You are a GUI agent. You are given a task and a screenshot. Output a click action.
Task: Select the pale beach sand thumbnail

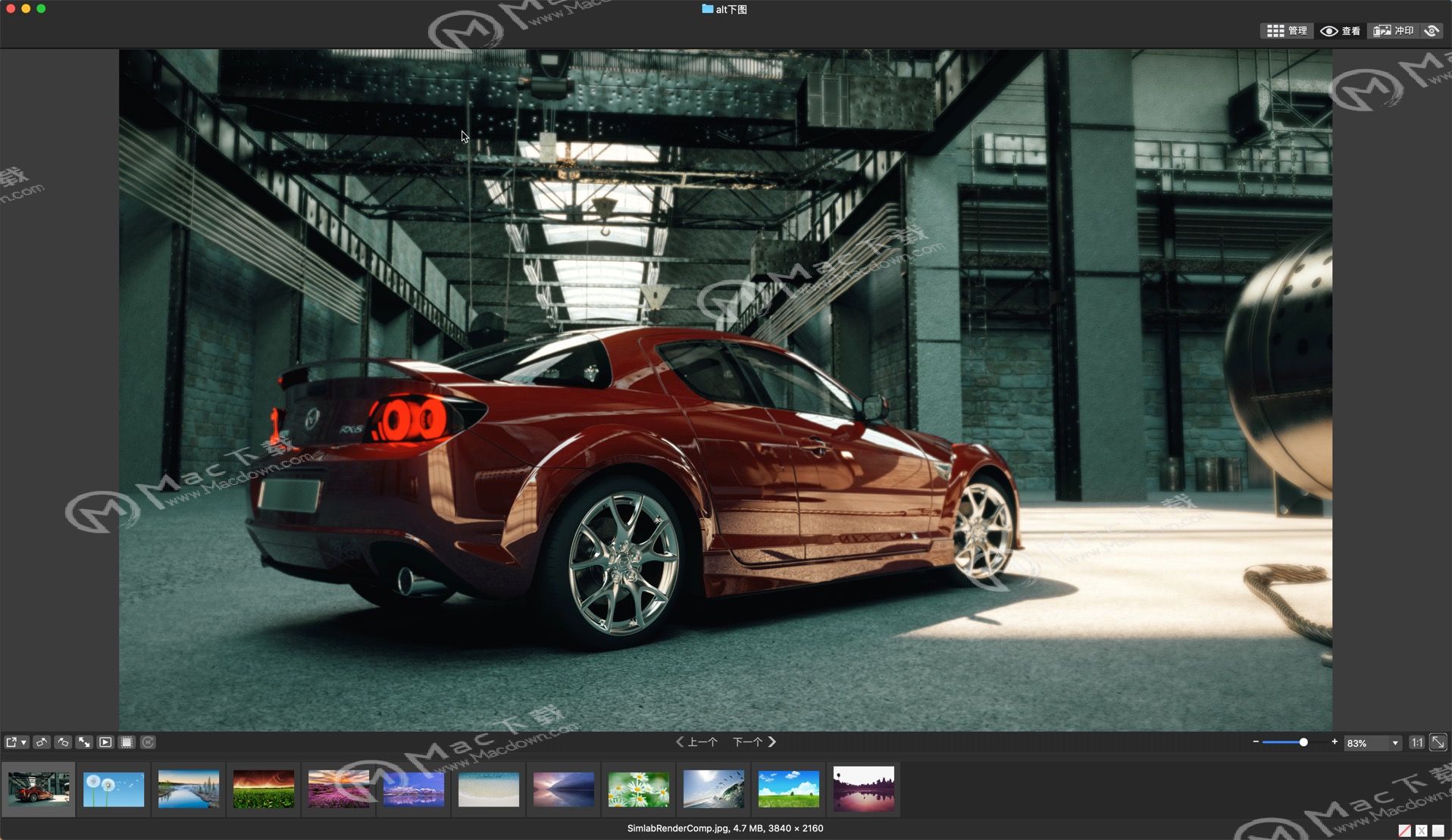point(489,789)
